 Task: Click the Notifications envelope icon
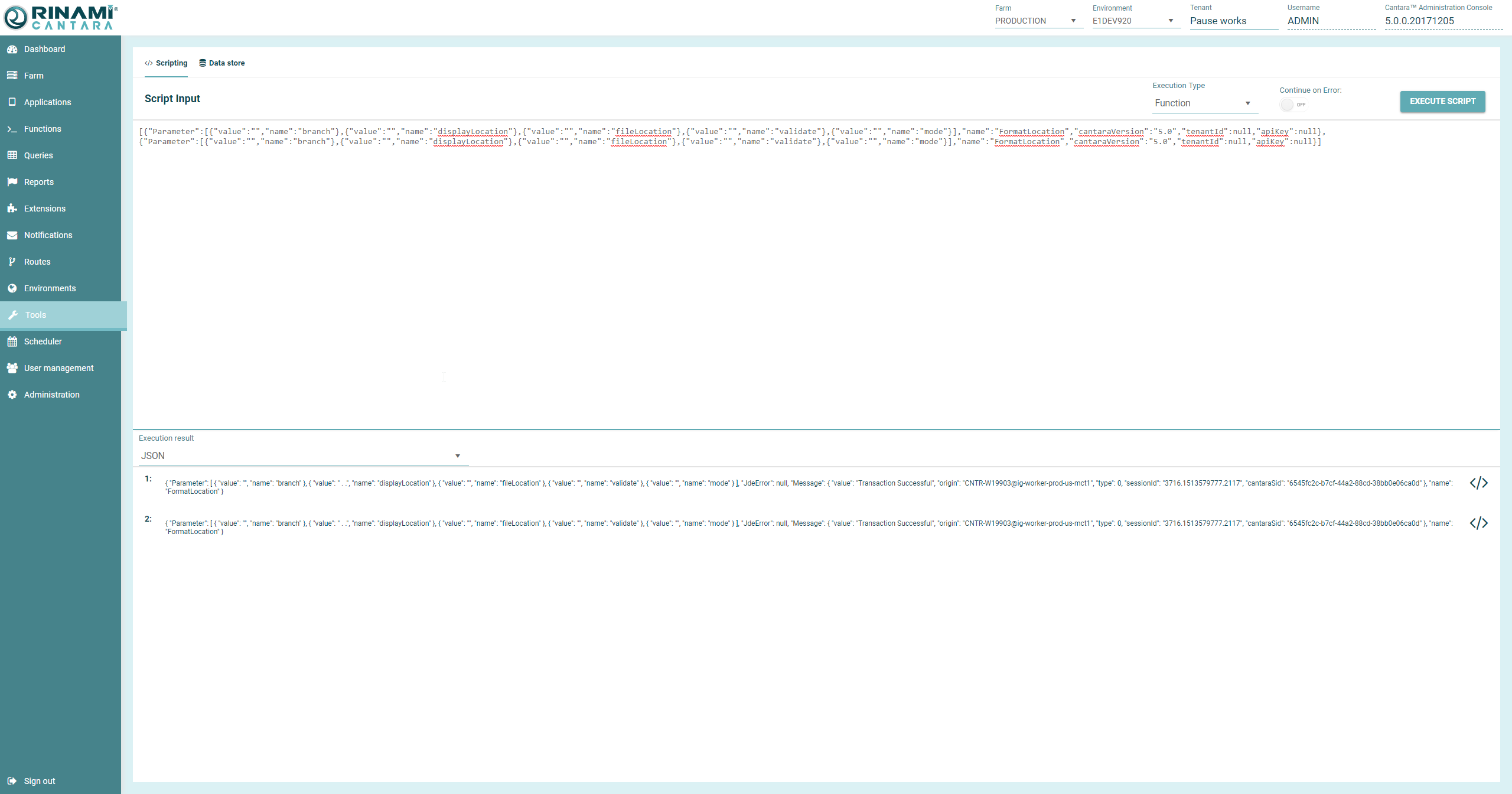(12, 235)
